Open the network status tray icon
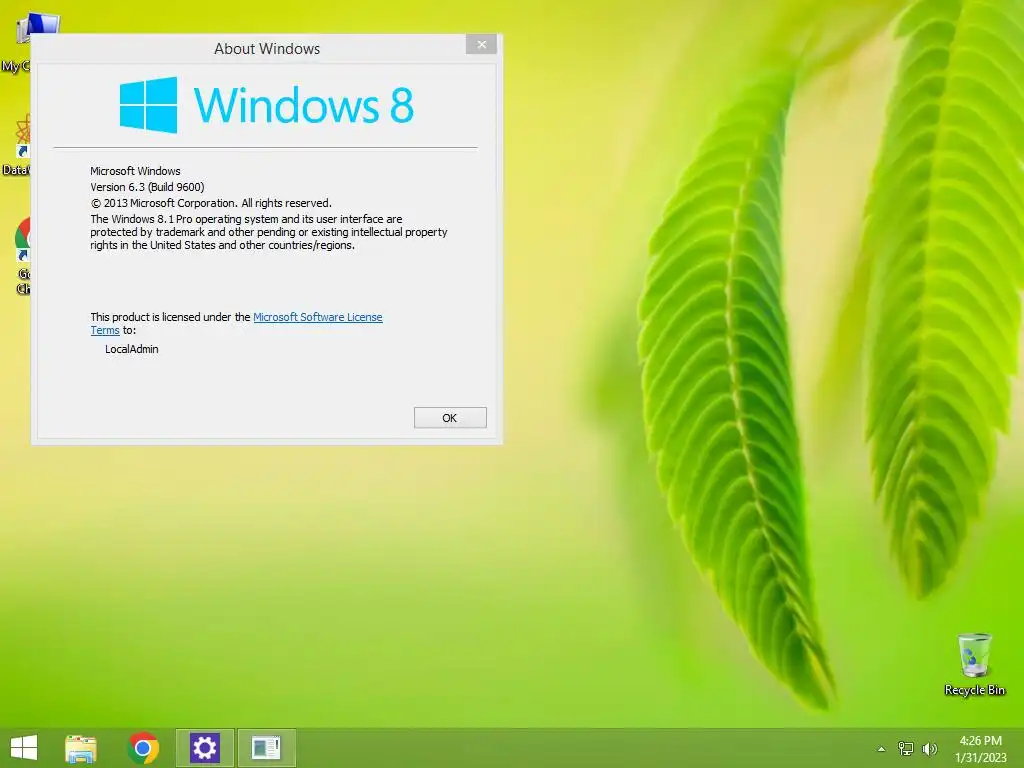 coord(906,748)
